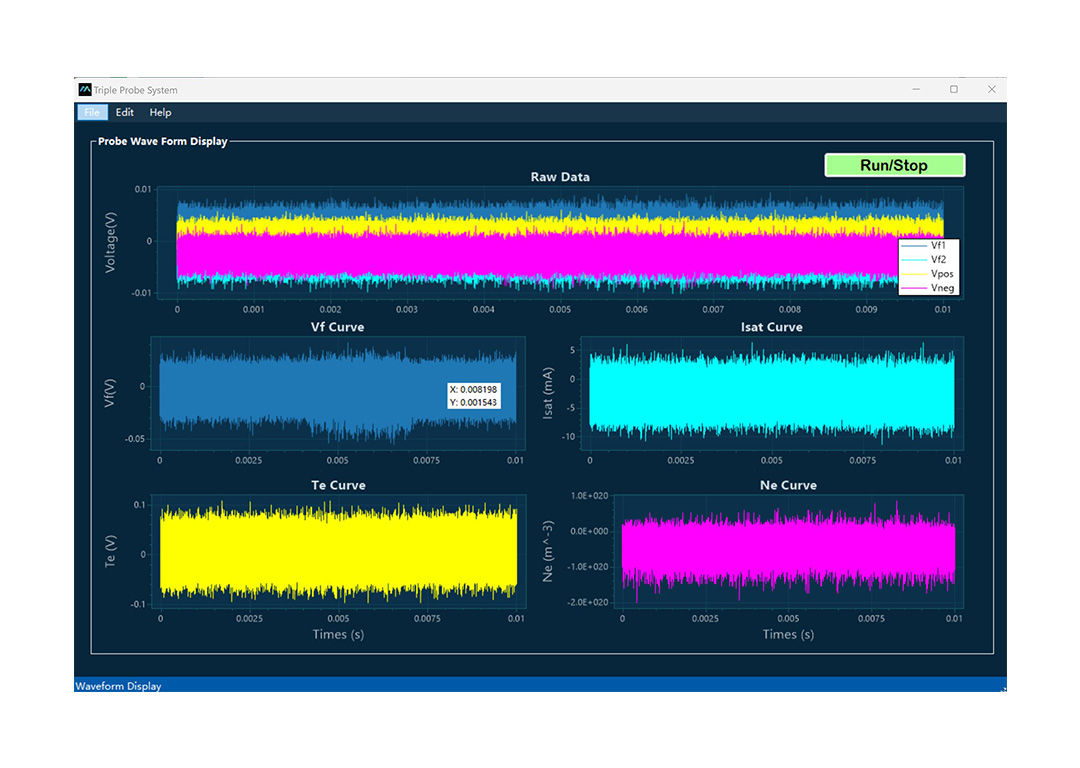Click the yellow Te Curve plot
Image resolution: width=1080 pixels, height=768 pixels.
(x=338, y=552)
